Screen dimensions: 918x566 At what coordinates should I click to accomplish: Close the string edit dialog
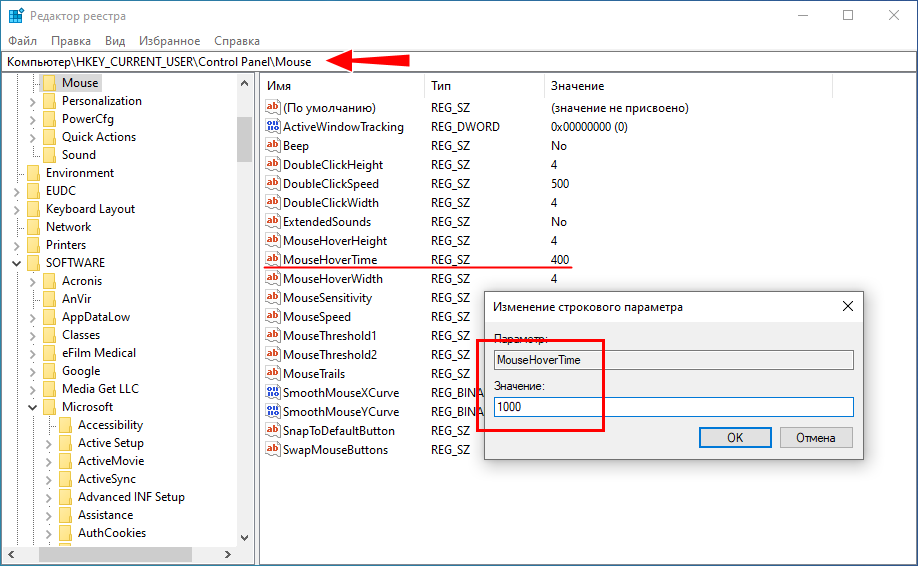tap(847, 306)
